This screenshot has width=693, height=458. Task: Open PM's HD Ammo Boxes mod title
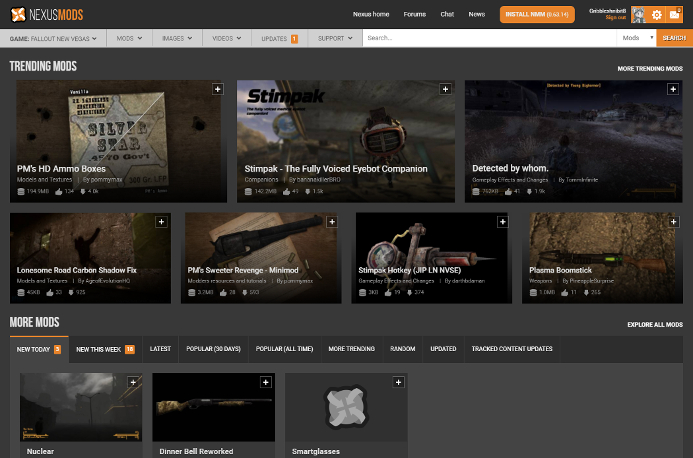[61, 169]
